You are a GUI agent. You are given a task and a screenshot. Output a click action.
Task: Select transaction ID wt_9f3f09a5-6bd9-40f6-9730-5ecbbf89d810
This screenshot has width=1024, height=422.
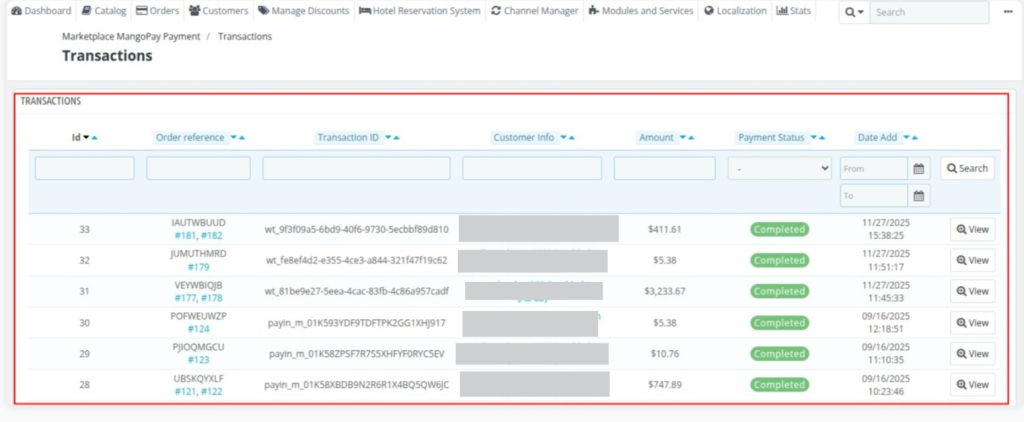coord(357,229)
